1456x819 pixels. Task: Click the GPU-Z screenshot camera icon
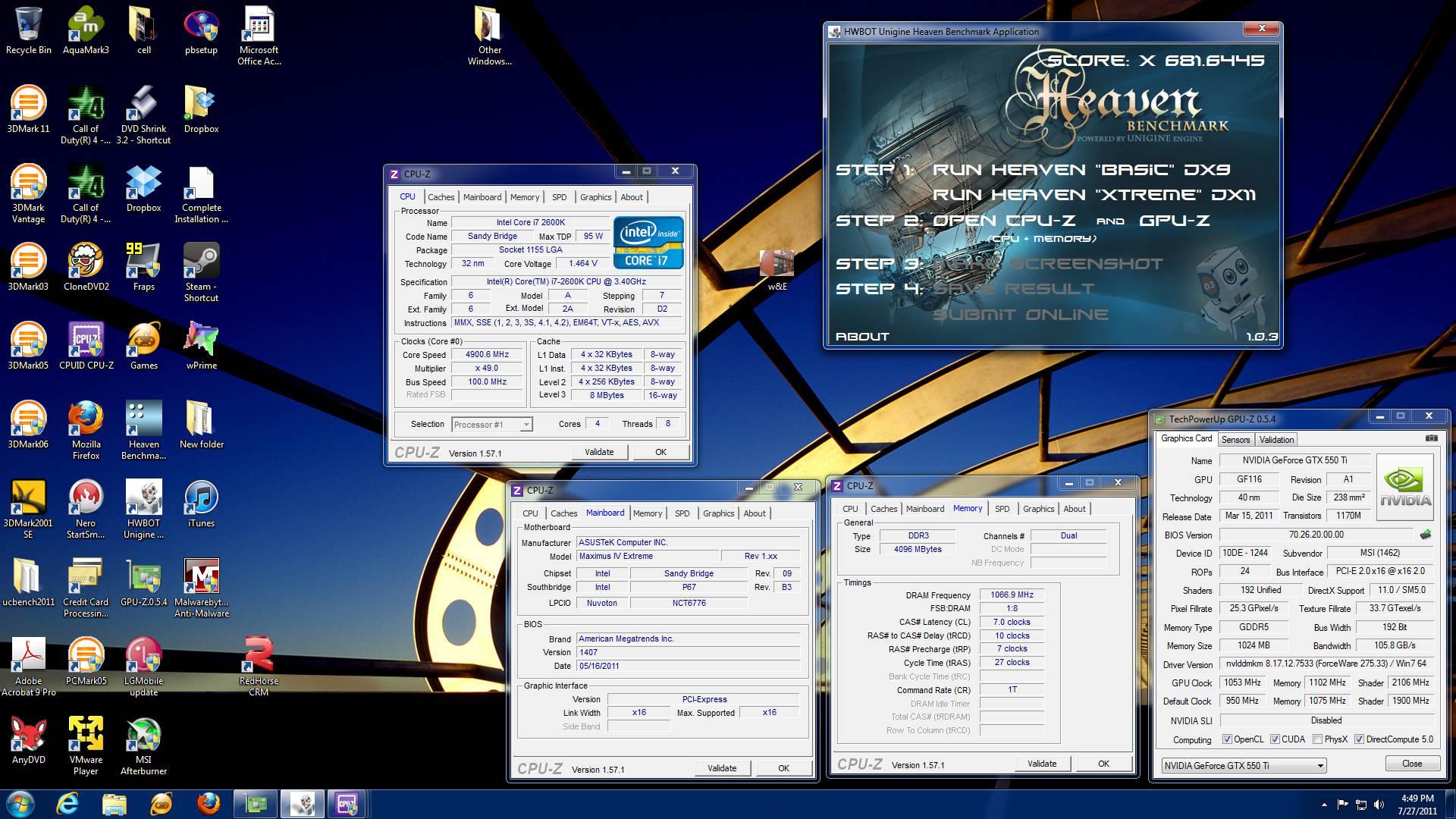[x=1431, y=438]
